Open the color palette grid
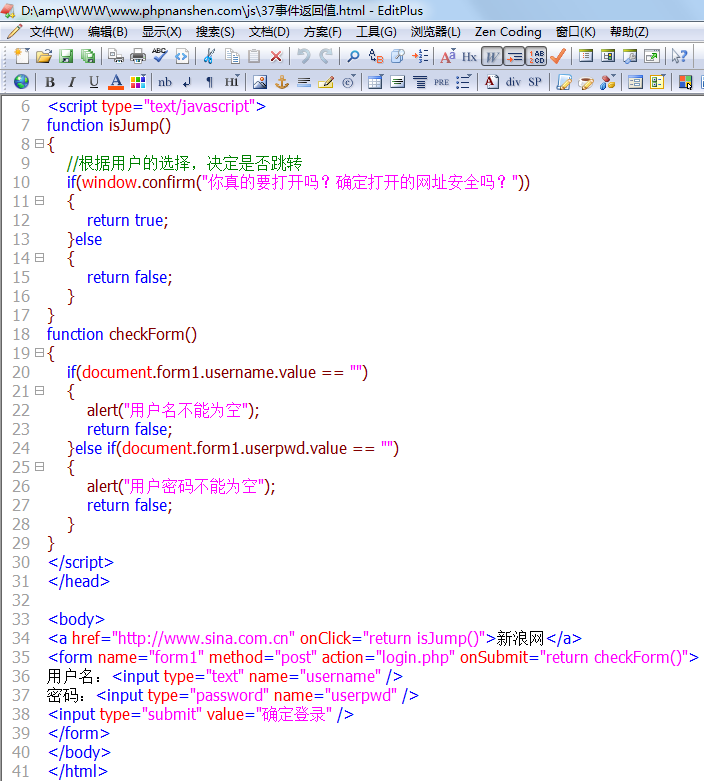 click(x=138, y=82)
